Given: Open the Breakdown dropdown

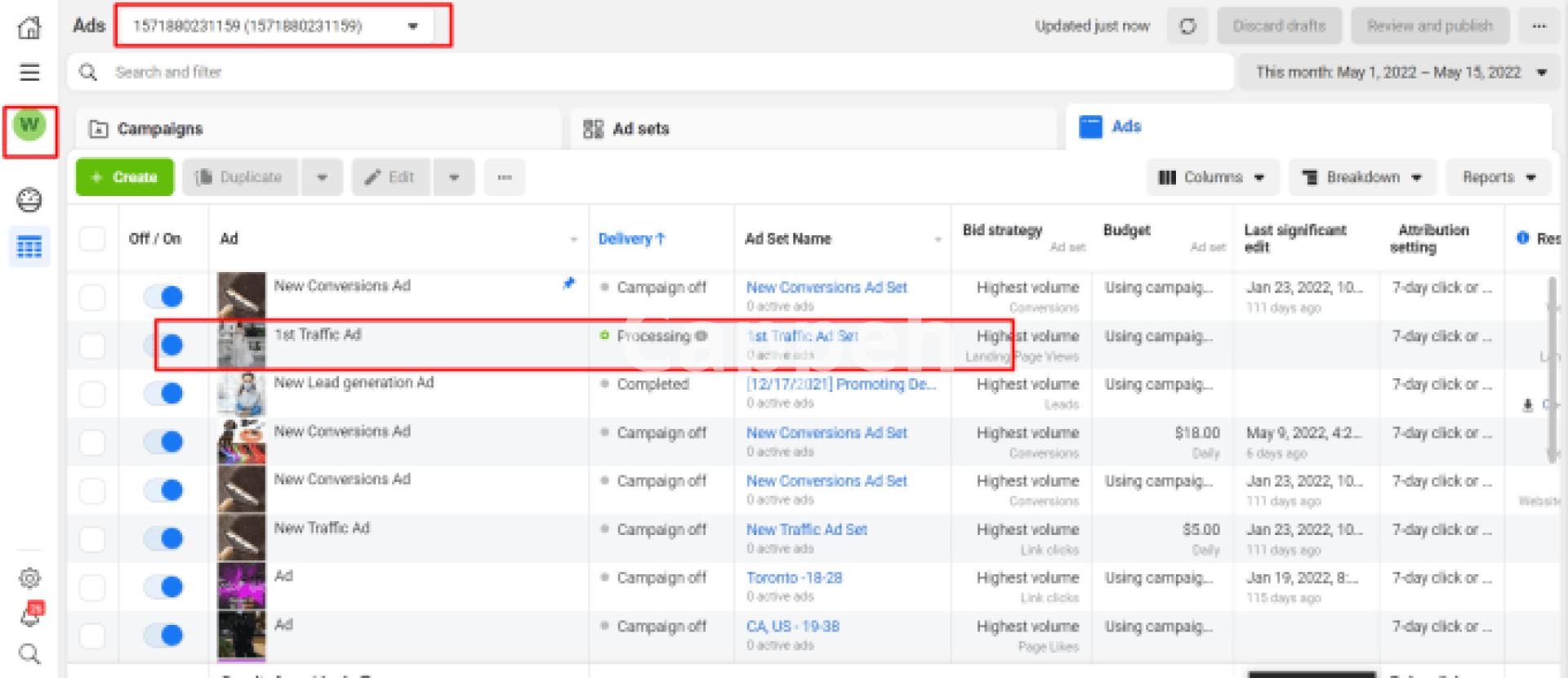Looking at the screenshot, I should click(1361, 177).
